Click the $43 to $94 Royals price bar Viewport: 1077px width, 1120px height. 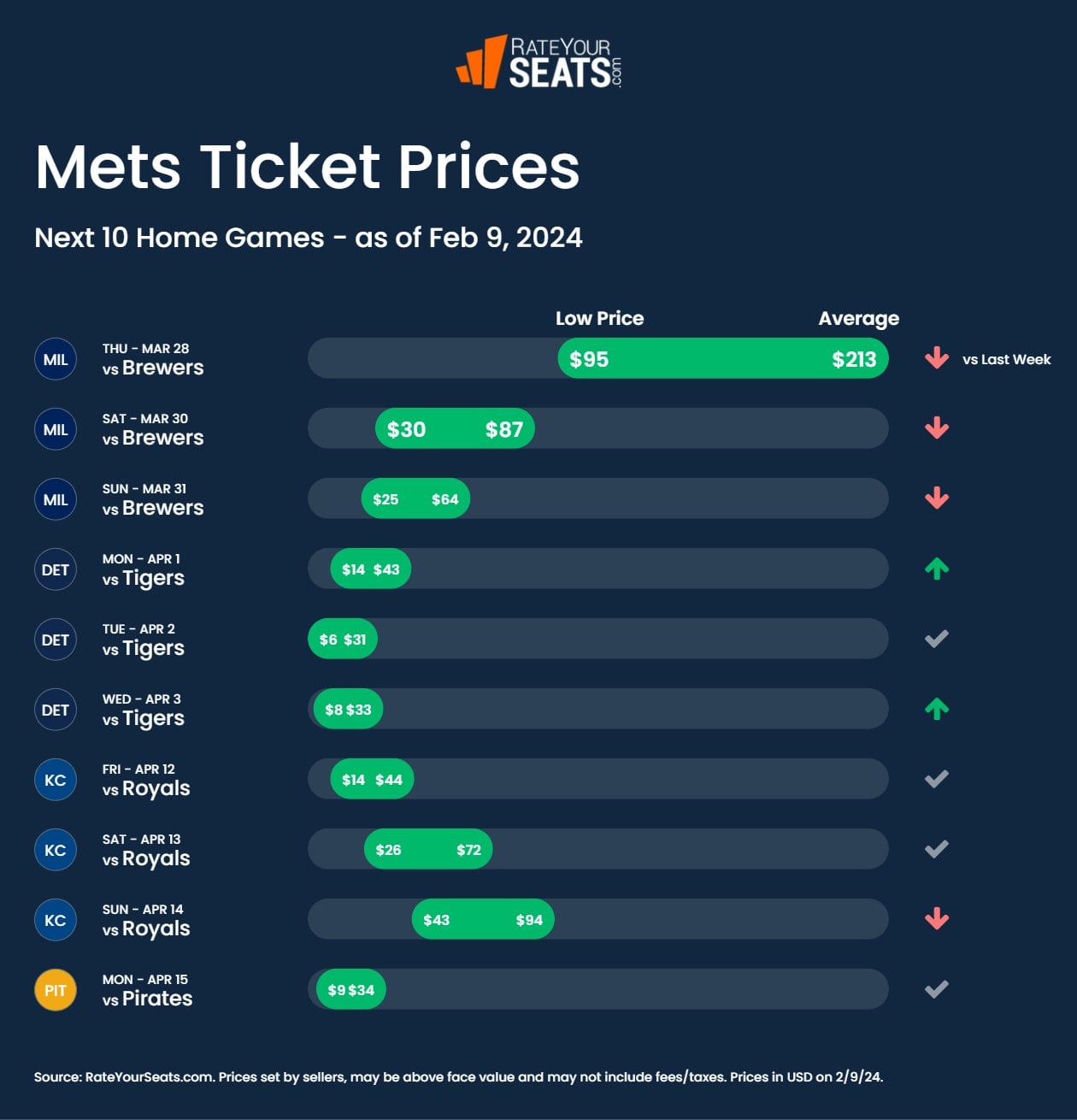(x=483, y=920)
